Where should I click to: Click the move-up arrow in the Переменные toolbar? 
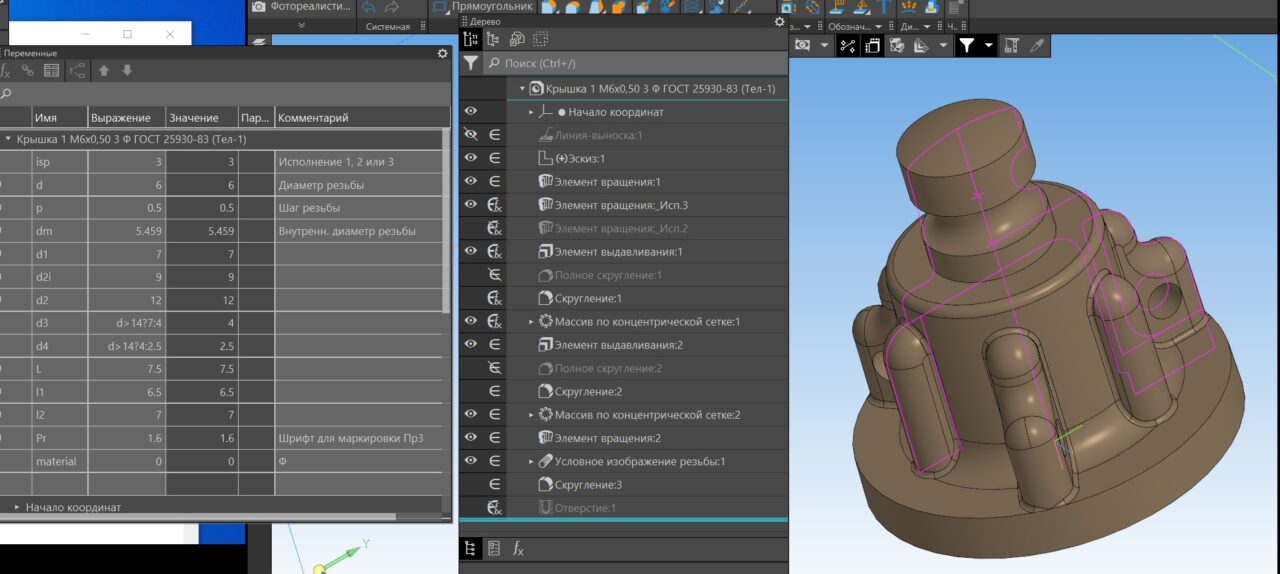point(103,71)
